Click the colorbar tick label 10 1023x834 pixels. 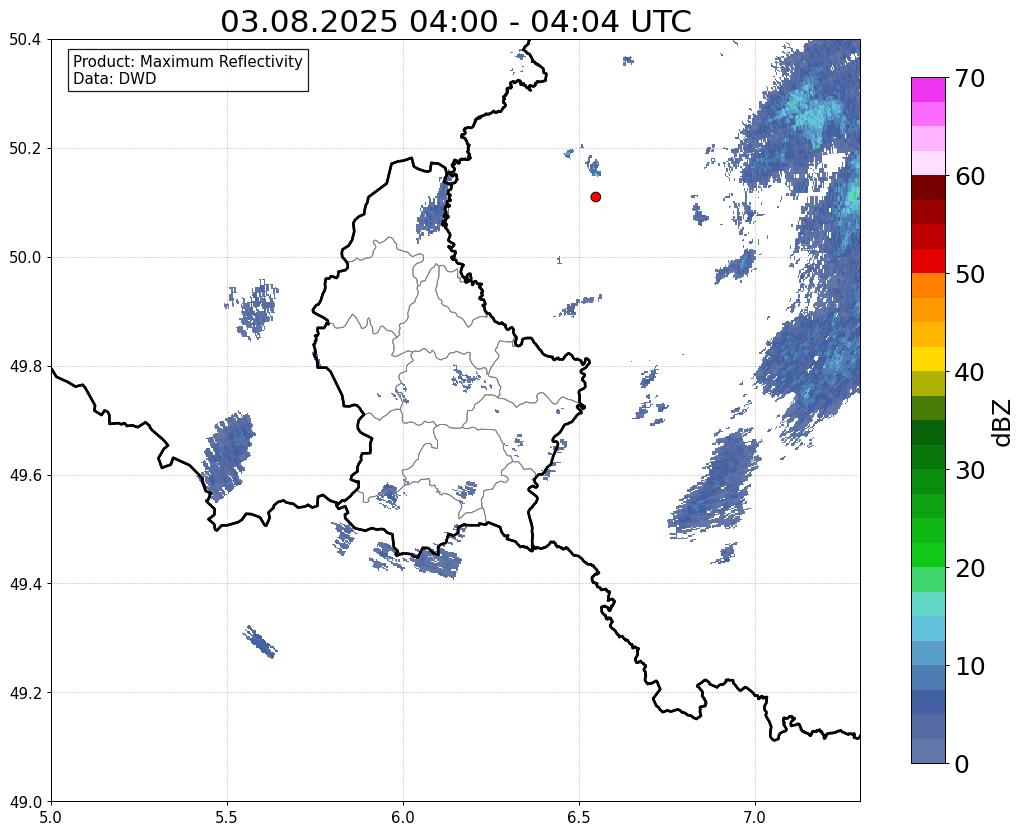click(x=969, y=666)
